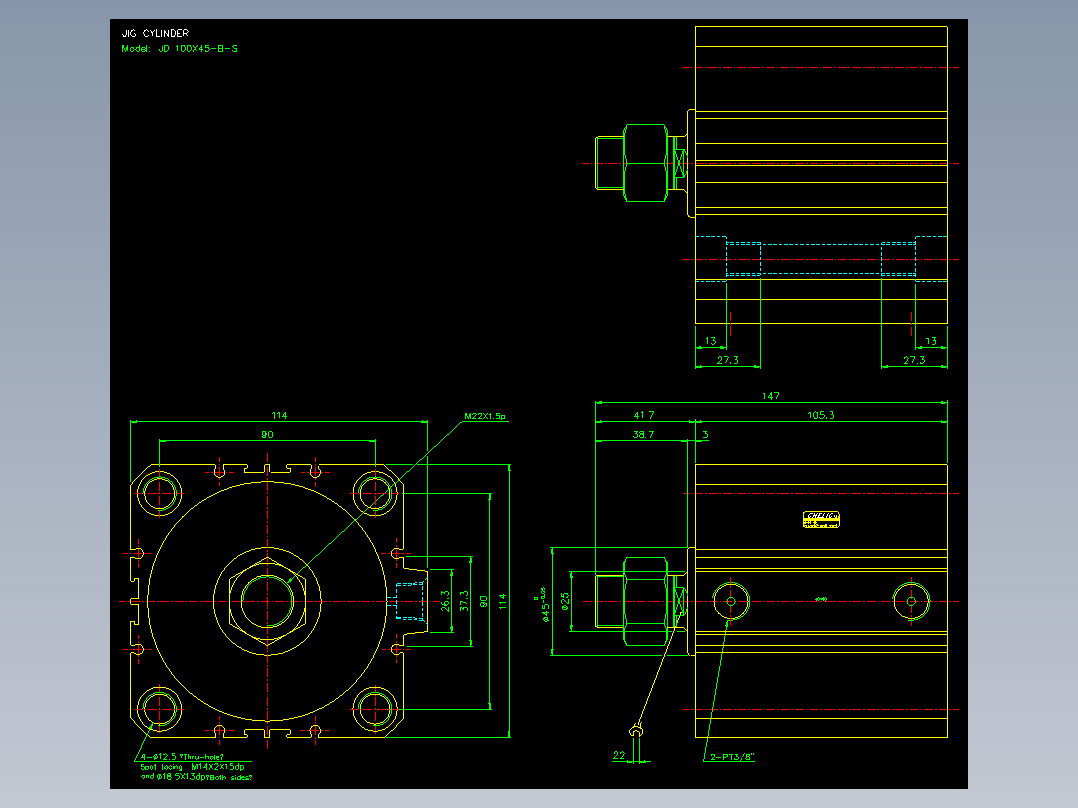The image size is (1078, 808).
Task: Select the "105.3" body length dimension
Action: (x=821, y=415)
